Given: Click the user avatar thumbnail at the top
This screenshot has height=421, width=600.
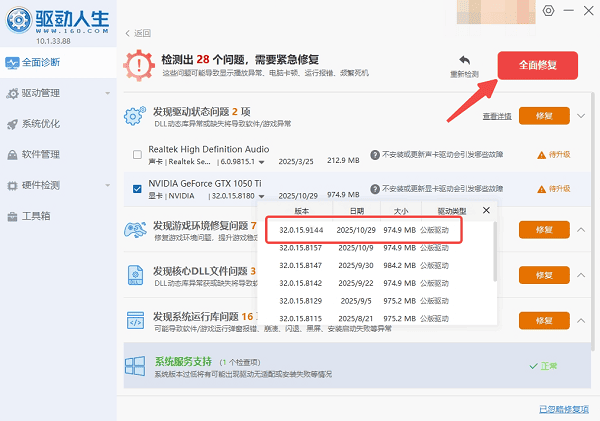Looking at the screenshot, I should click(x=496, y=12).
